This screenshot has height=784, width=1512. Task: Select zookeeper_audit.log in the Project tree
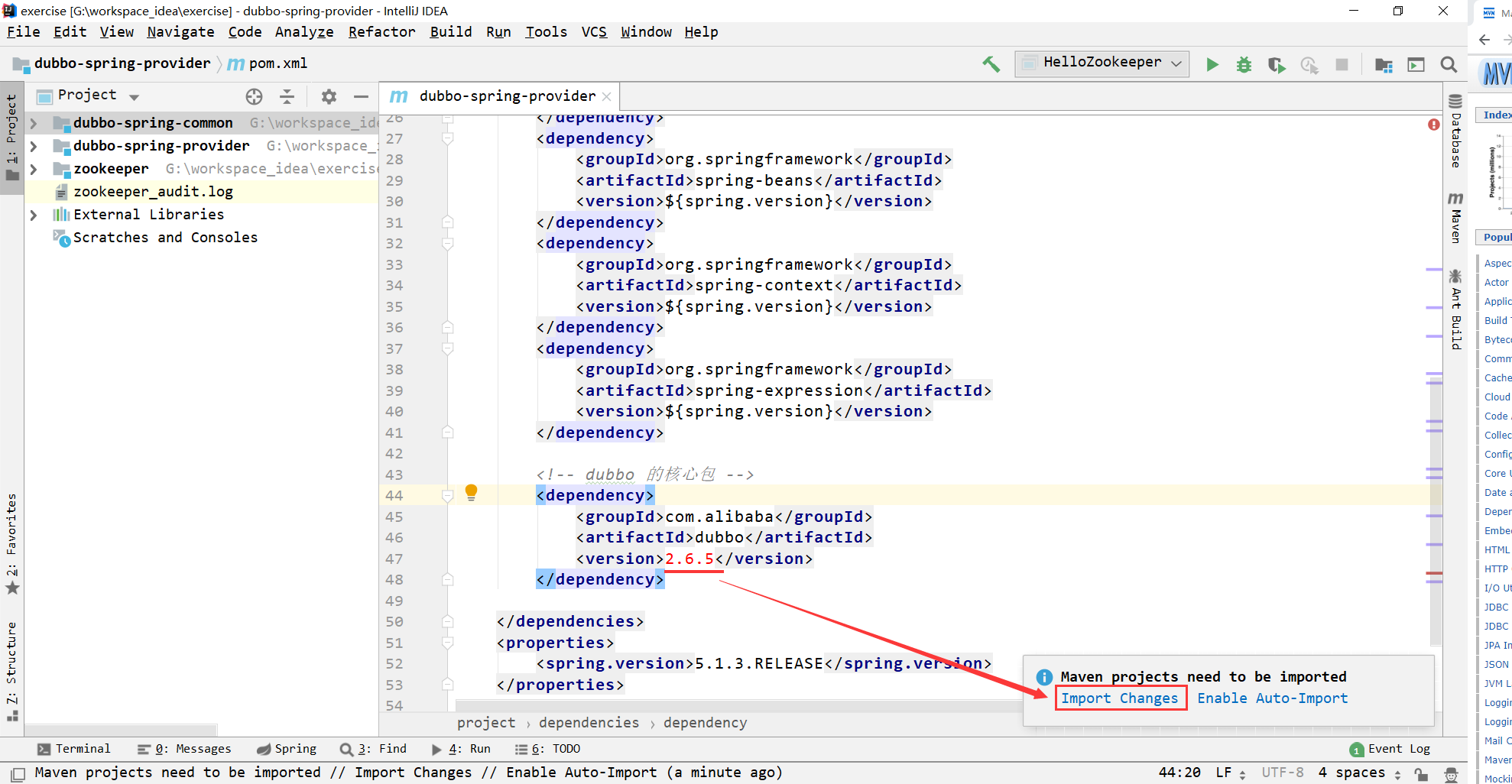click(153, 192)
